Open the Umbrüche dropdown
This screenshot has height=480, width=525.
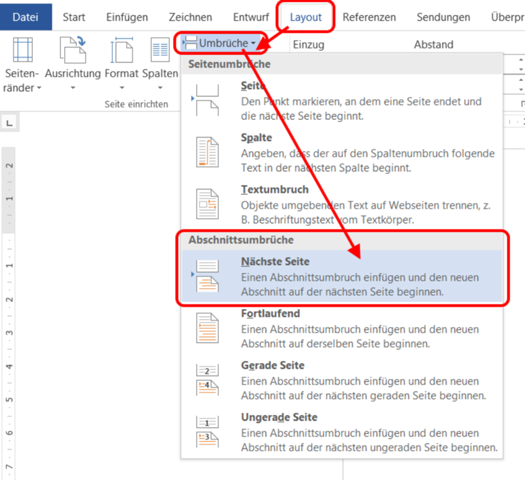pyautogui.click(x=221, y=43)
